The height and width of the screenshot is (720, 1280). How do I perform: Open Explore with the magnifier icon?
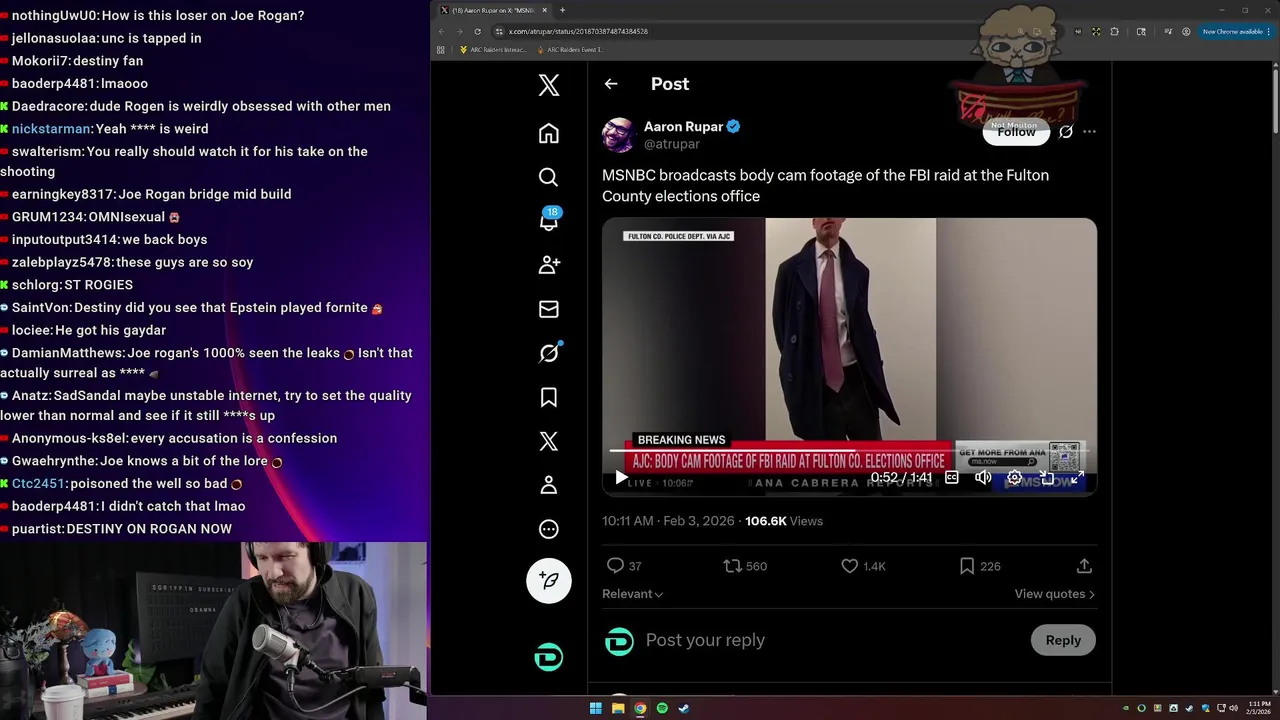(x=548, y=177)
